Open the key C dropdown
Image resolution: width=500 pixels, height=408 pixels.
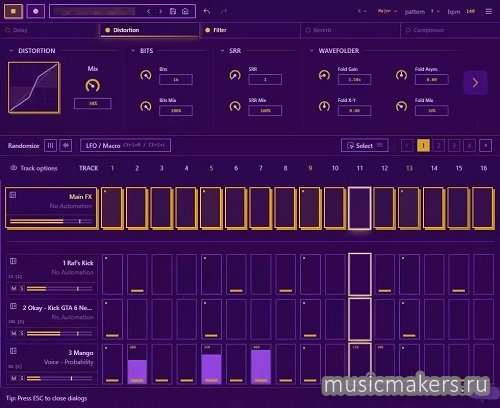[362, 11]
